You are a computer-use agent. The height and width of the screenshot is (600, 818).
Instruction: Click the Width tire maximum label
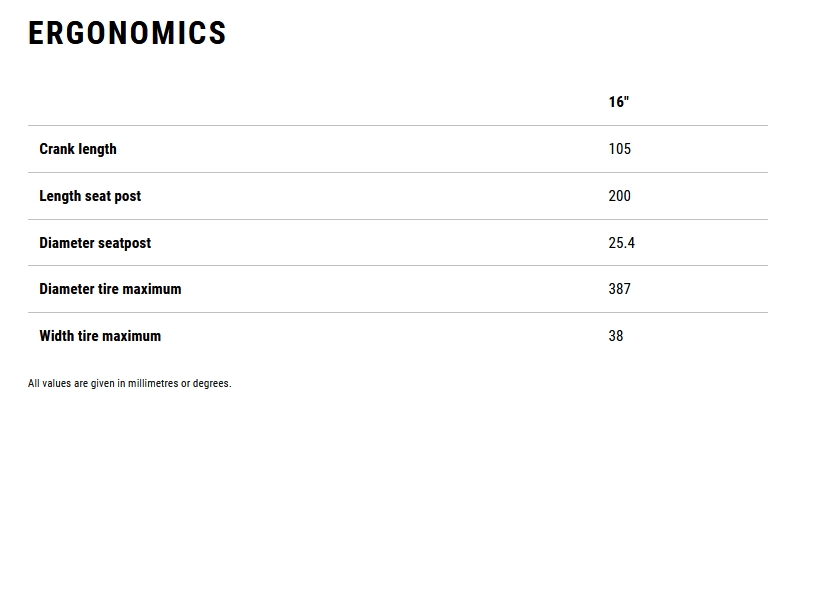(x=100, y=336)
